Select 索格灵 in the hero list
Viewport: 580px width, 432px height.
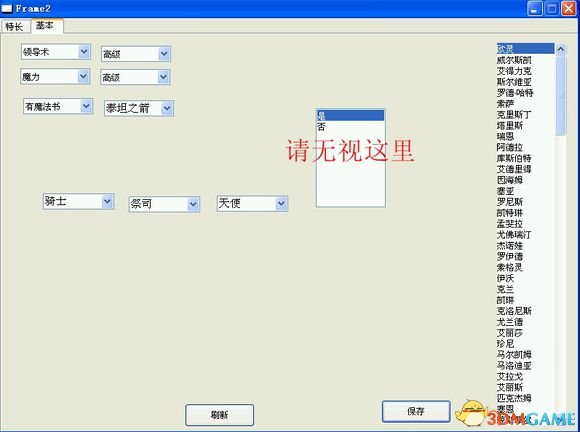click(525, 267)
